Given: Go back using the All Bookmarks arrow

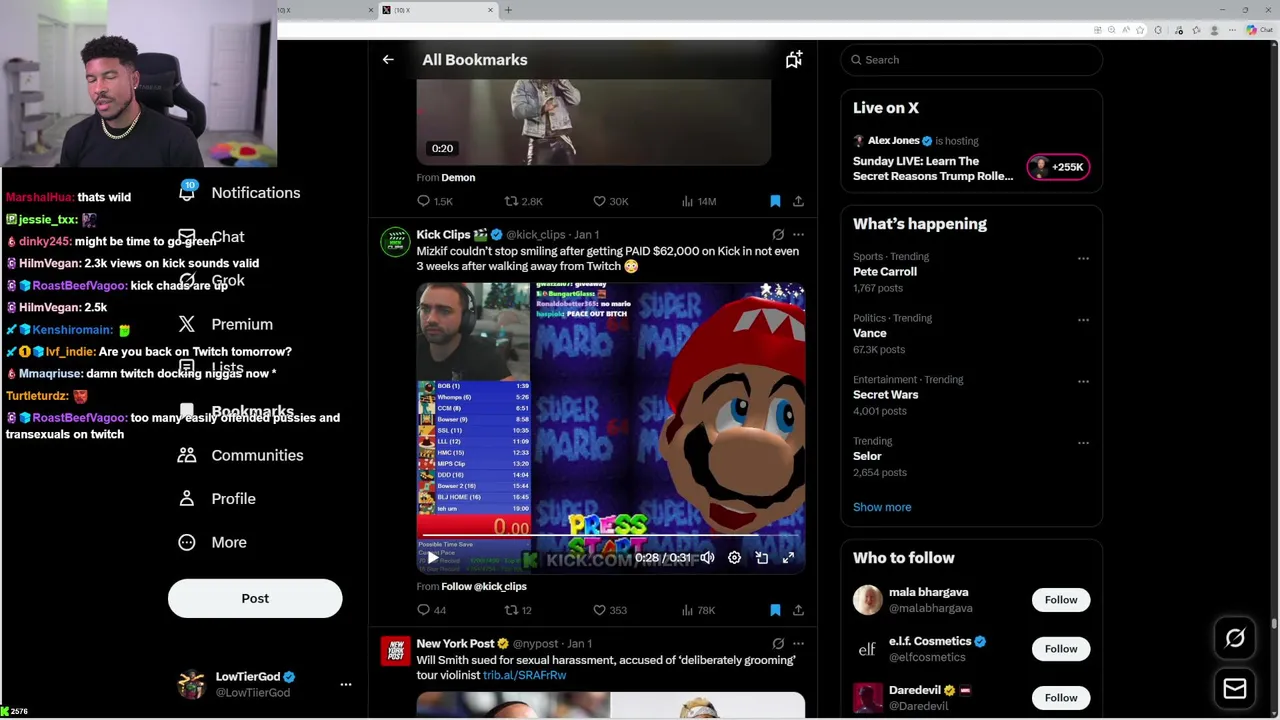Looking at the screenshot, I should [x=388, y=60].
